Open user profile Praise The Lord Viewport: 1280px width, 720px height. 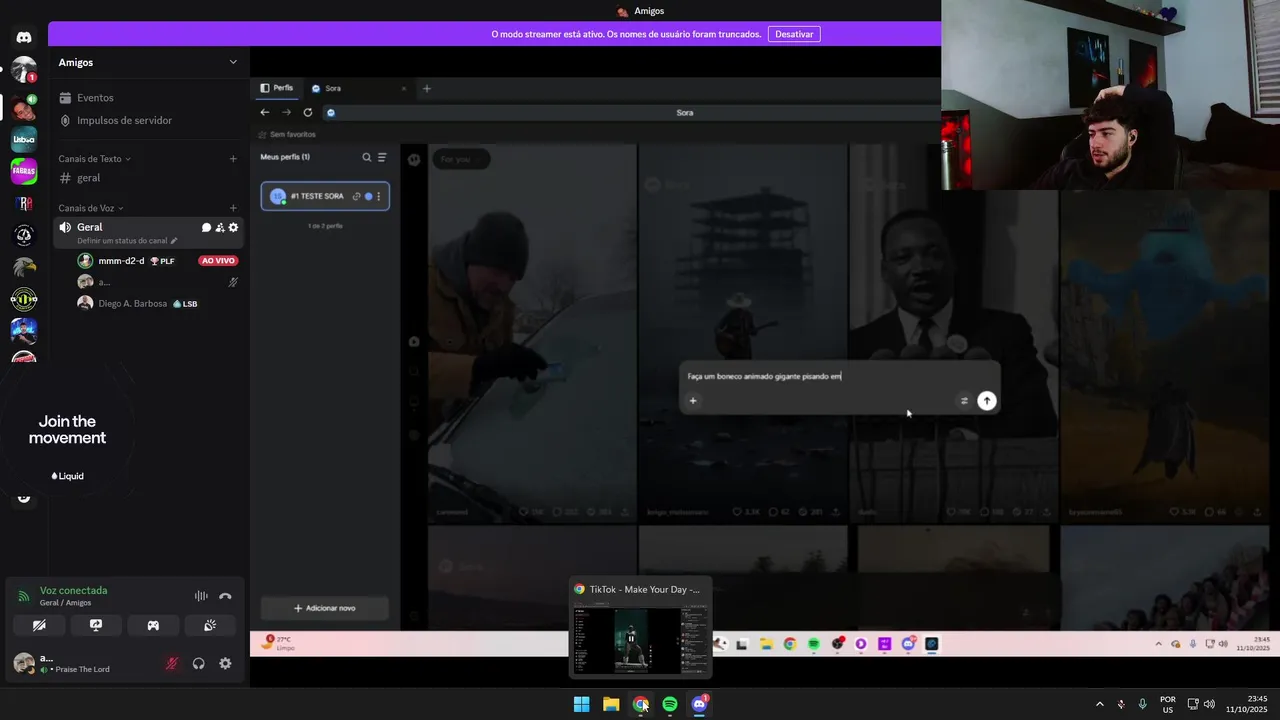pos(75,663)
